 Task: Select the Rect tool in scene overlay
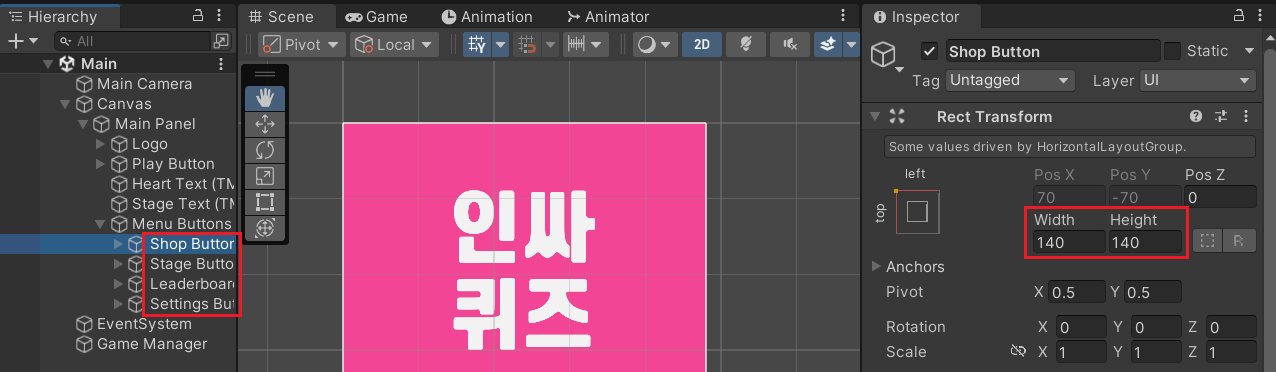pos(265,202)
